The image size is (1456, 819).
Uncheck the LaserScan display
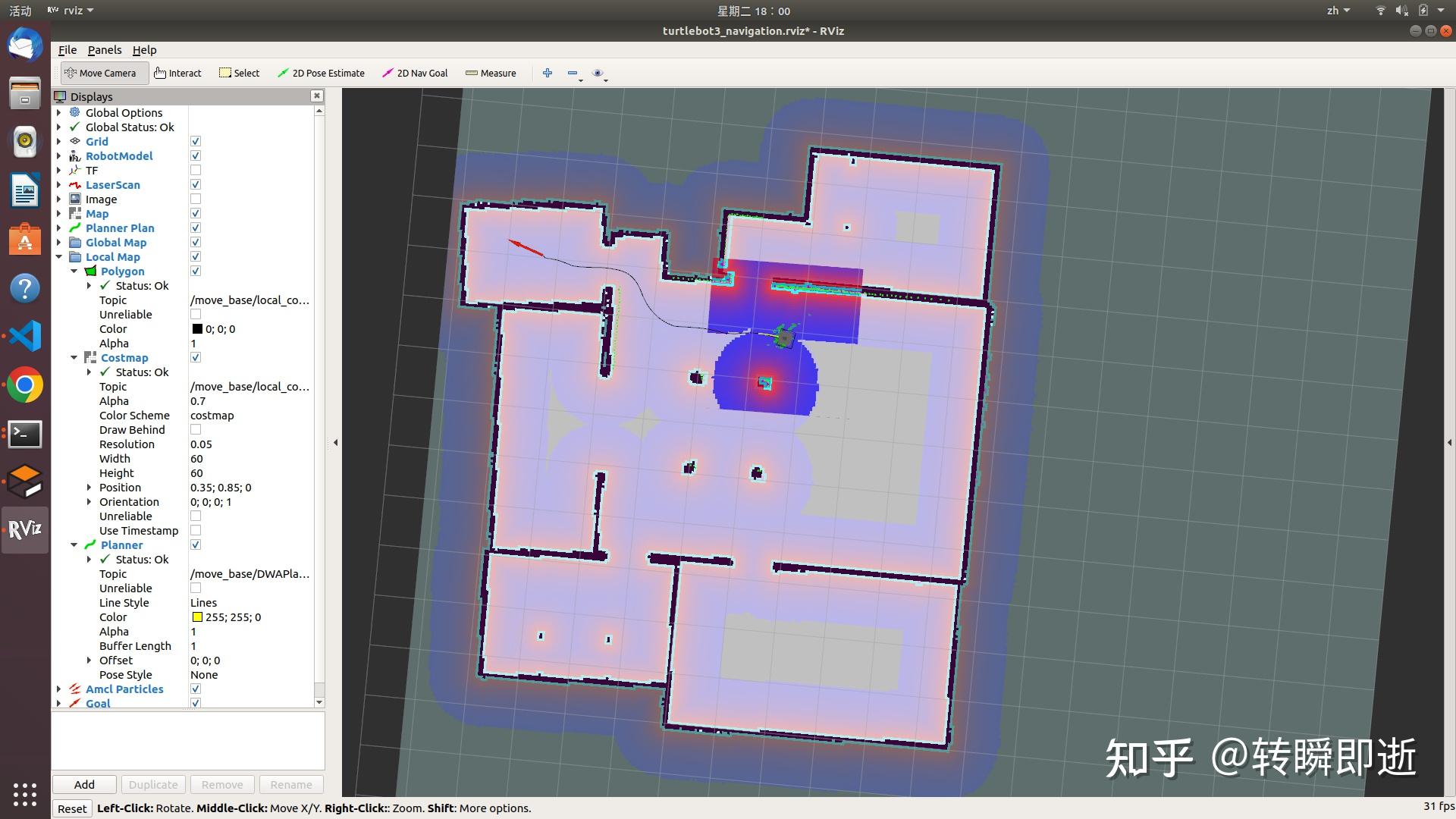click(x=196, y=185)
